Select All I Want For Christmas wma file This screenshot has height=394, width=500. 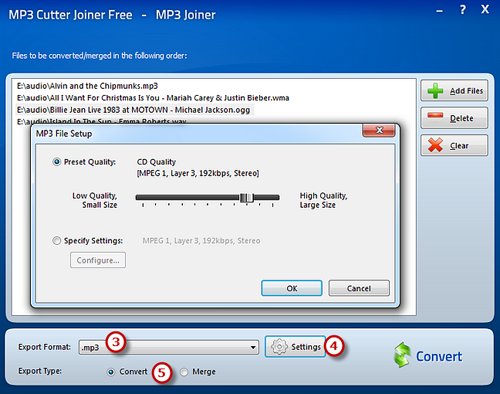[x=153, y=98]
